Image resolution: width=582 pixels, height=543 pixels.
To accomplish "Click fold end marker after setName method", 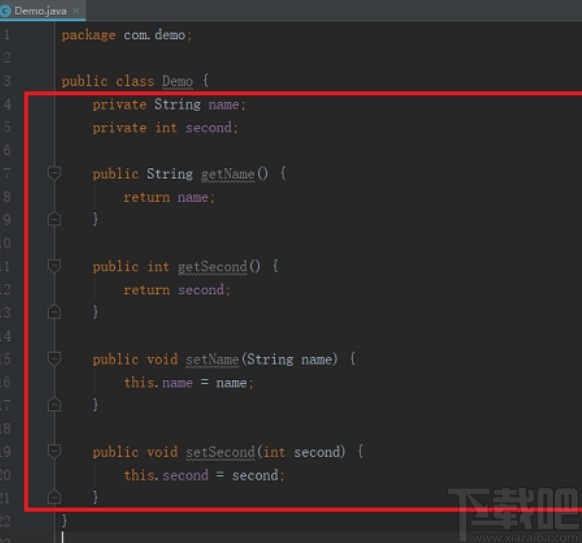I will pos(55,405).
